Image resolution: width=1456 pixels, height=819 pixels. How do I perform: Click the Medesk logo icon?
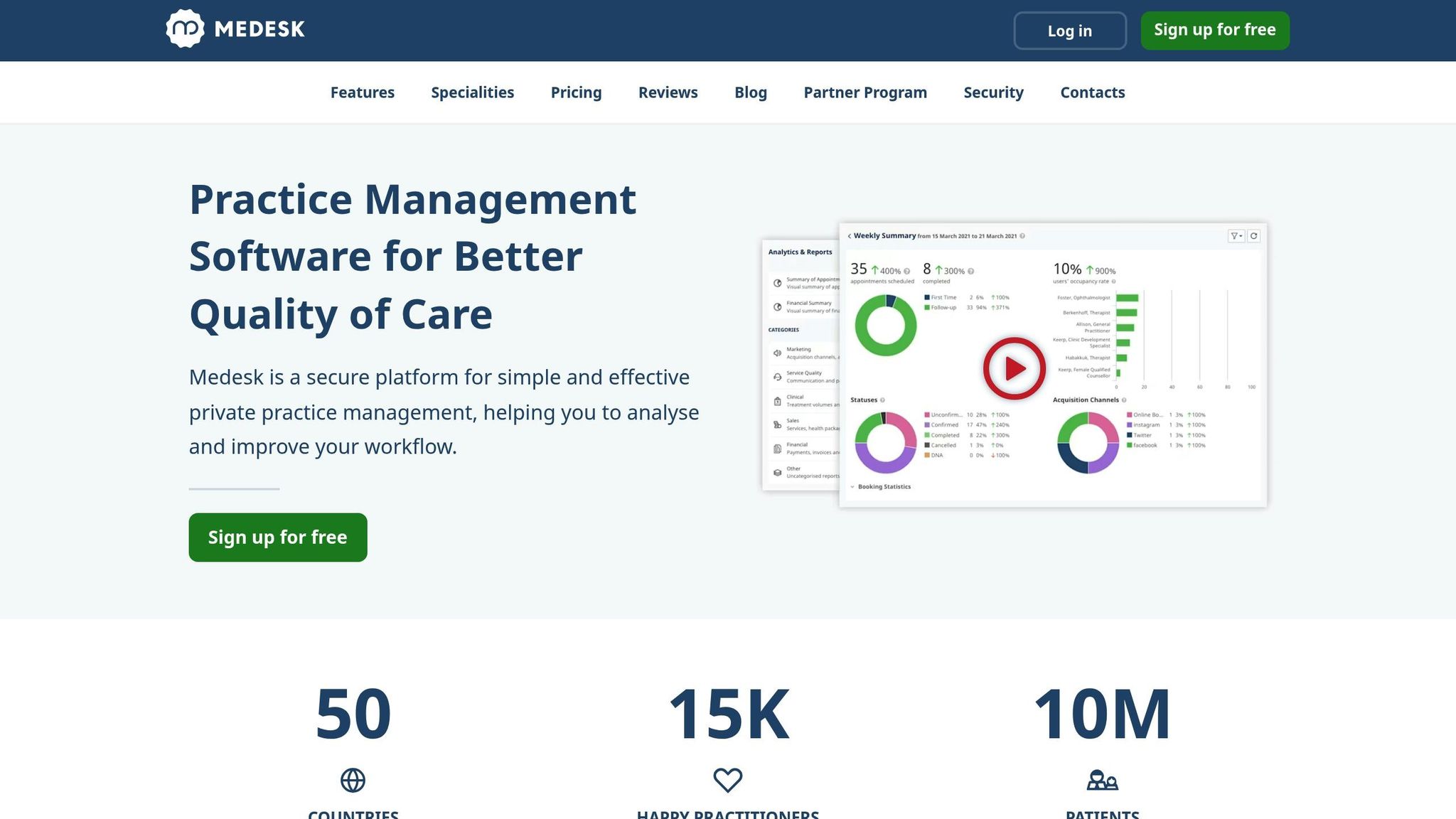coord(185,28)
